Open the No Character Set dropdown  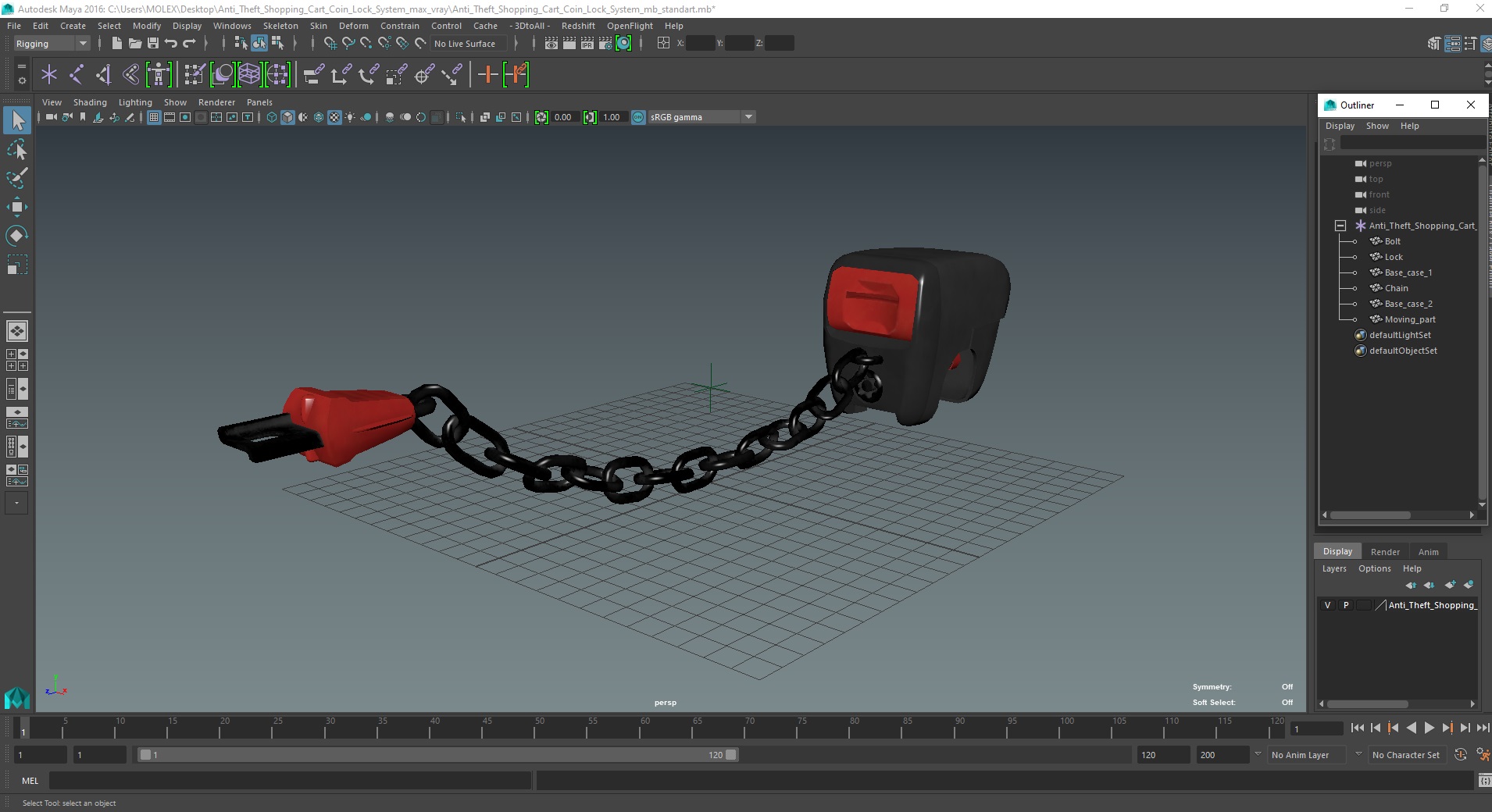[1407, 755]
